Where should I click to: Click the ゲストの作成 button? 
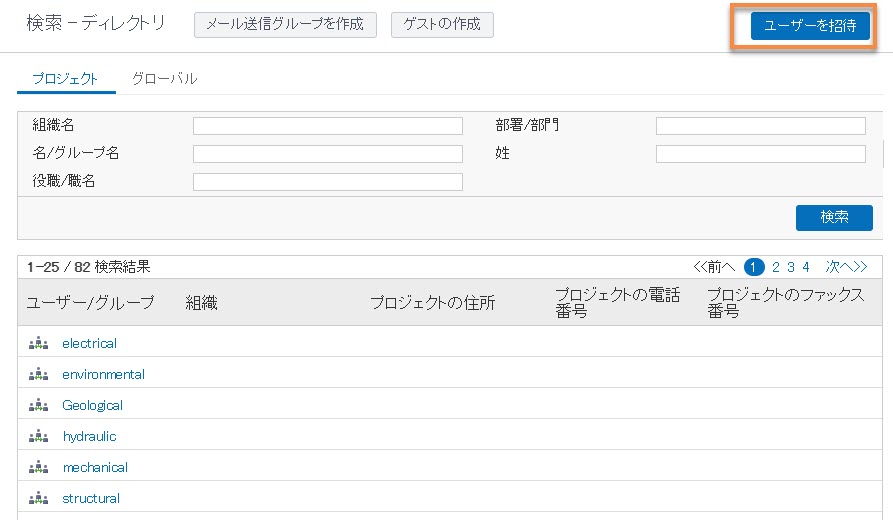pyautogui.click(x=442, y=24)
